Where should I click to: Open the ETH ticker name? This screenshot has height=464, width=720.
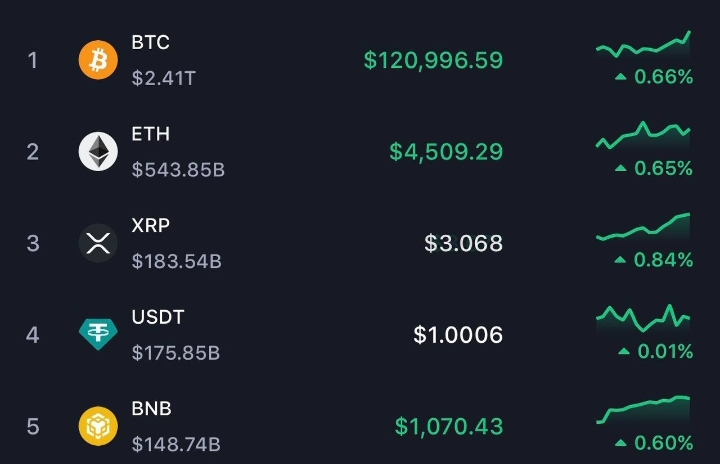click(151, 134)
